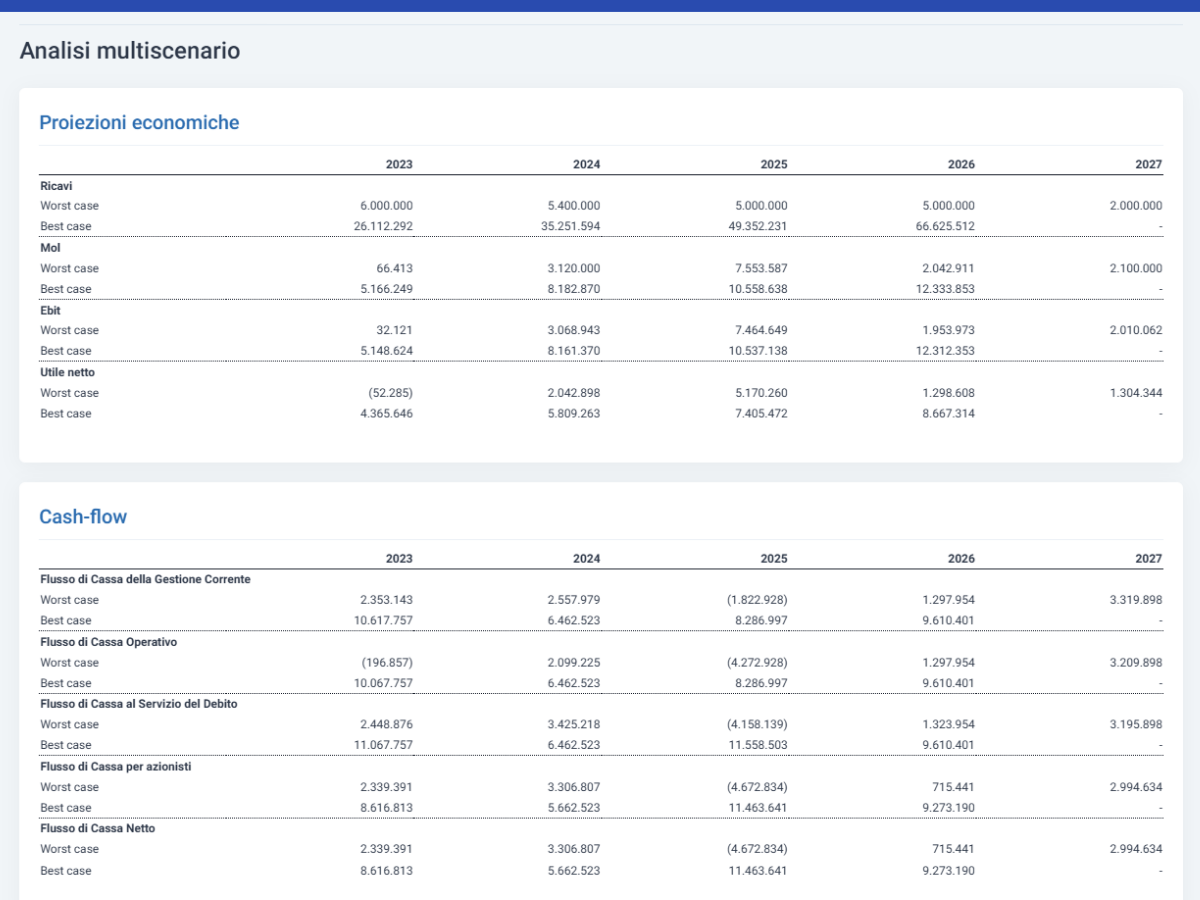Click Servizio del Debito value 3.195.898
The image size is (1200, 900).
click(1136, 724)
